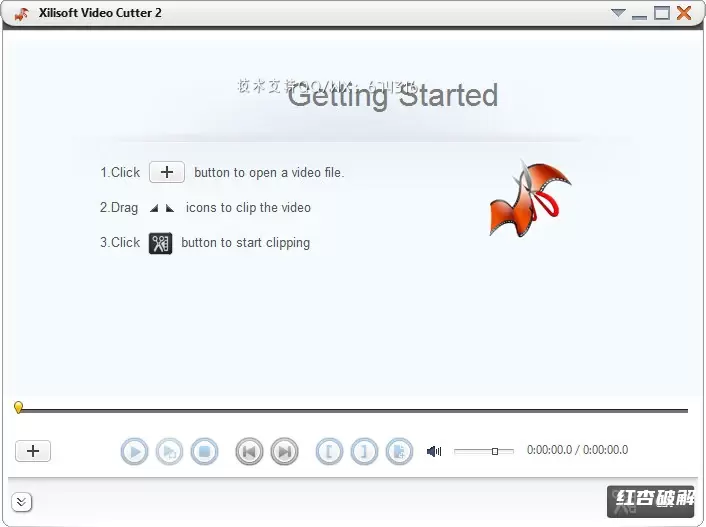Maximize the Xilisoft Video Cutter window
The image size is (706, 527).
point(661,13)
